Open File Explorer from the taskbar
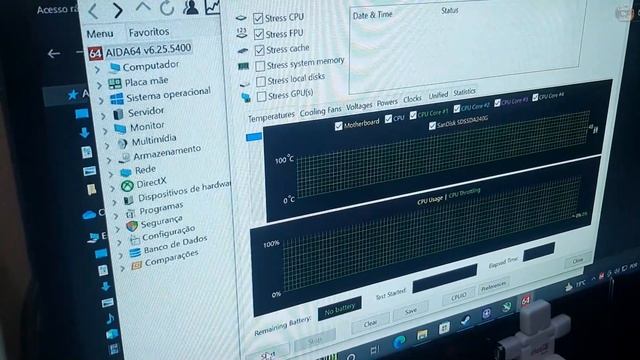 point(422,335)
